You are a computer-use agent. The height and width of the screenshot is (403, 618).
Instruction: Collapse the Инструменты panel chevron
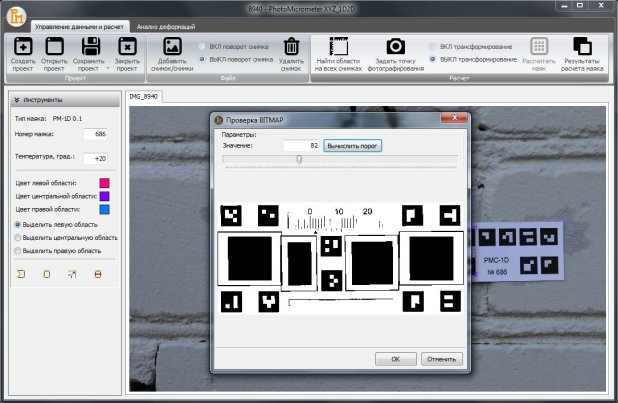tap(17, 100)
